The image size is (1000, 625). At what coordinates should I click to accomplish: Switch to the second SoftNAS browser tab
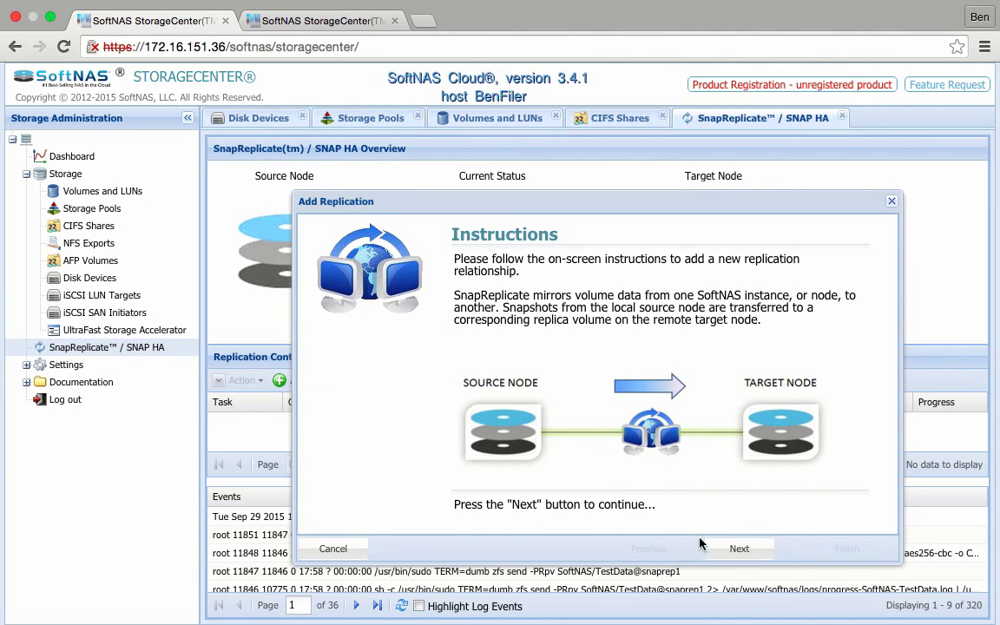pos(323,20)
